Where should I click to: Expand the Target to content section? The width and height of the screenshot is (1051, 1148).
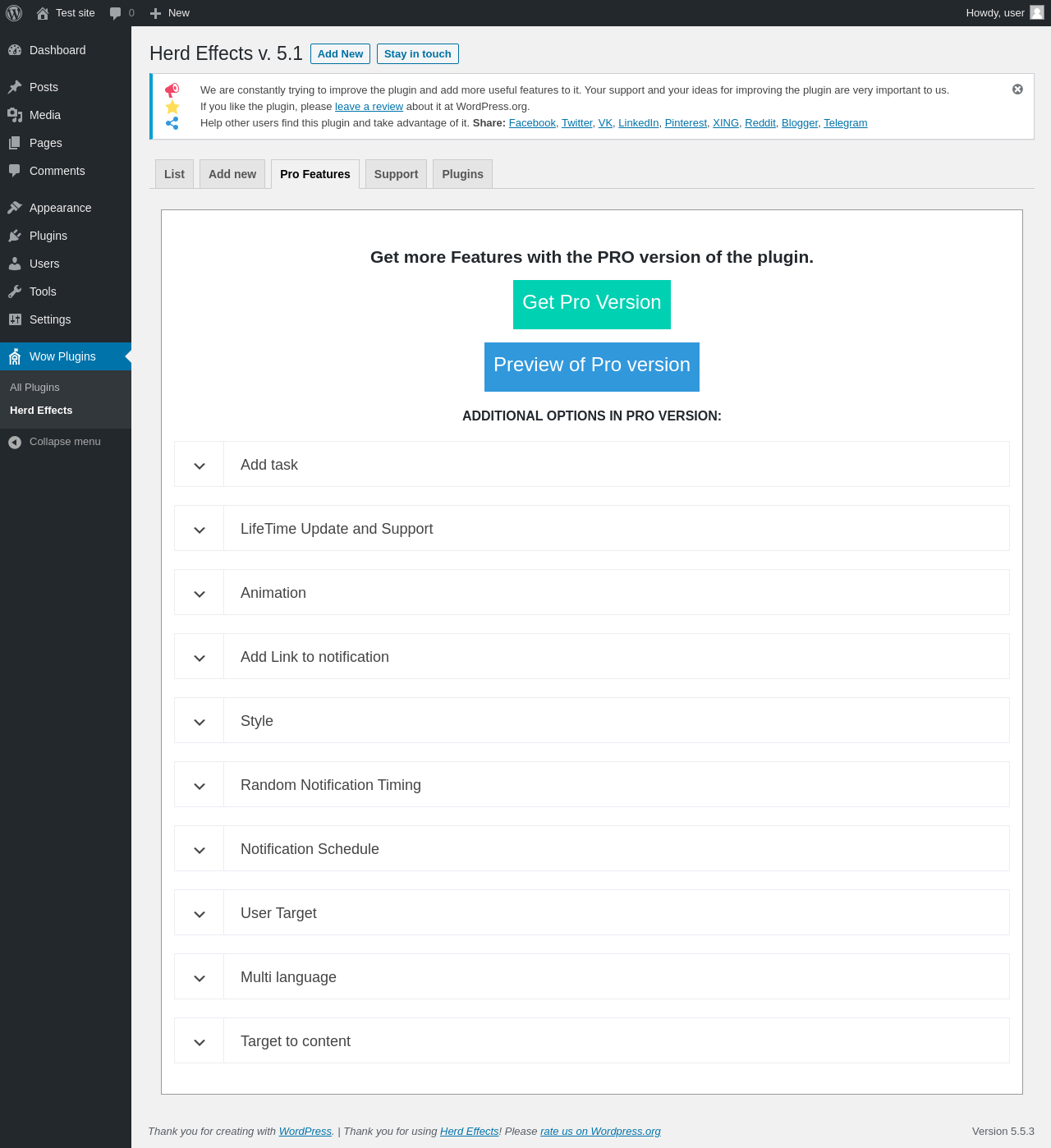coord(592,1040)
